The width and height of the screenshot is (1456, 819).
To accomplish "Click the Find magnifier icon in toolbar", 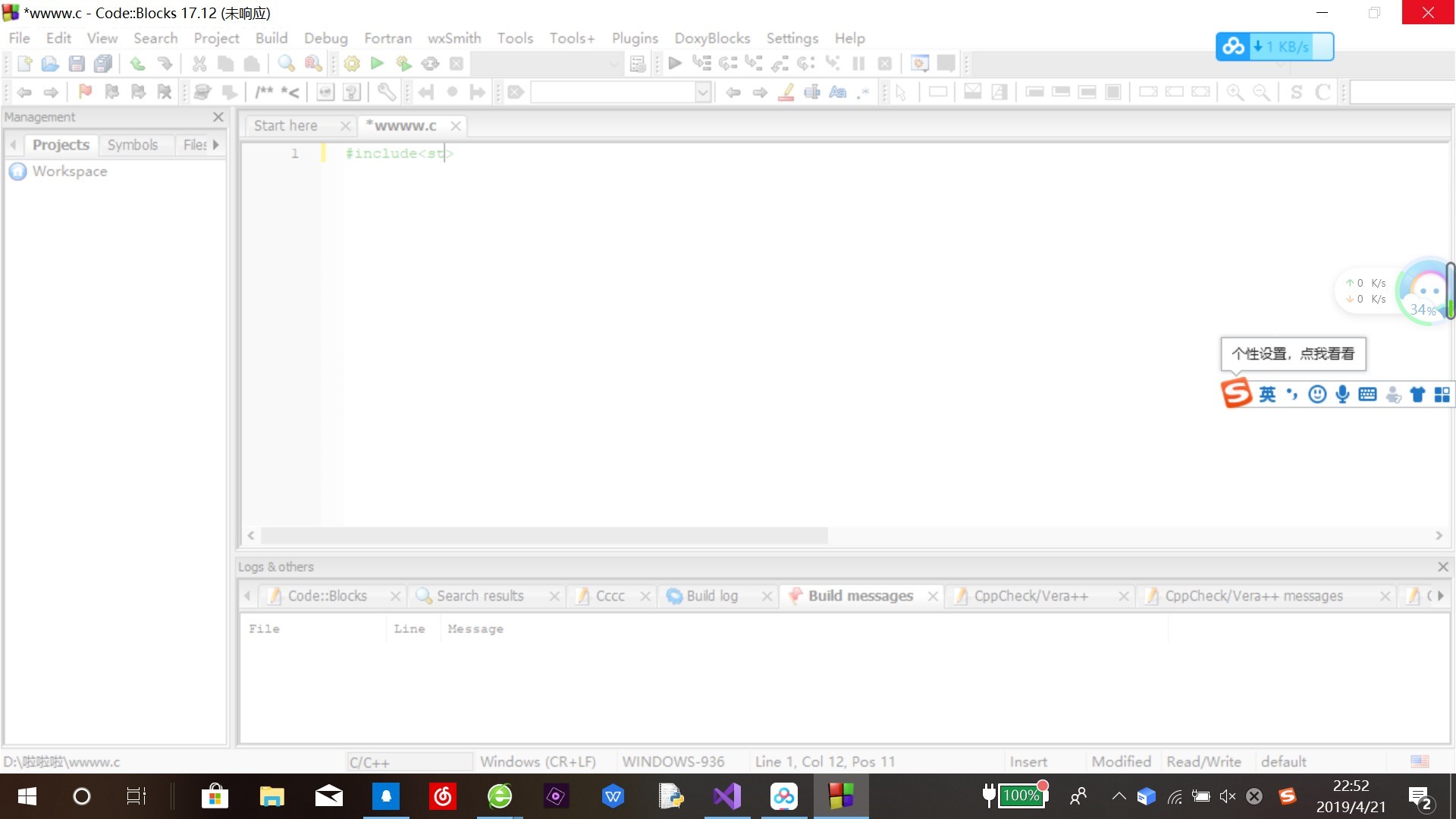I will click(x=286, y=64).
